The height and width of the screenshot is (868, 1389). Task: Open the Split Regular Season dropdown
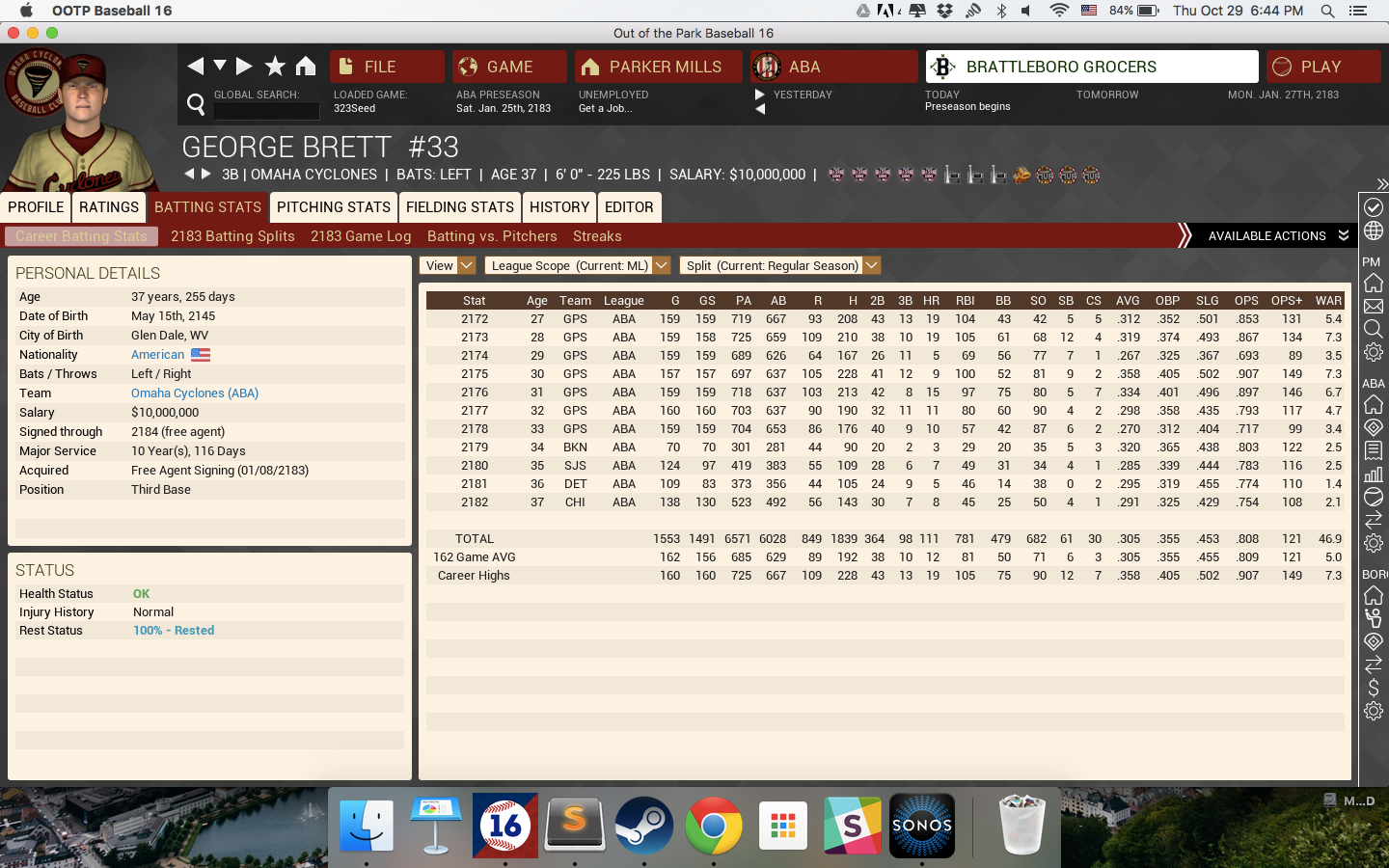click(780, 265)
